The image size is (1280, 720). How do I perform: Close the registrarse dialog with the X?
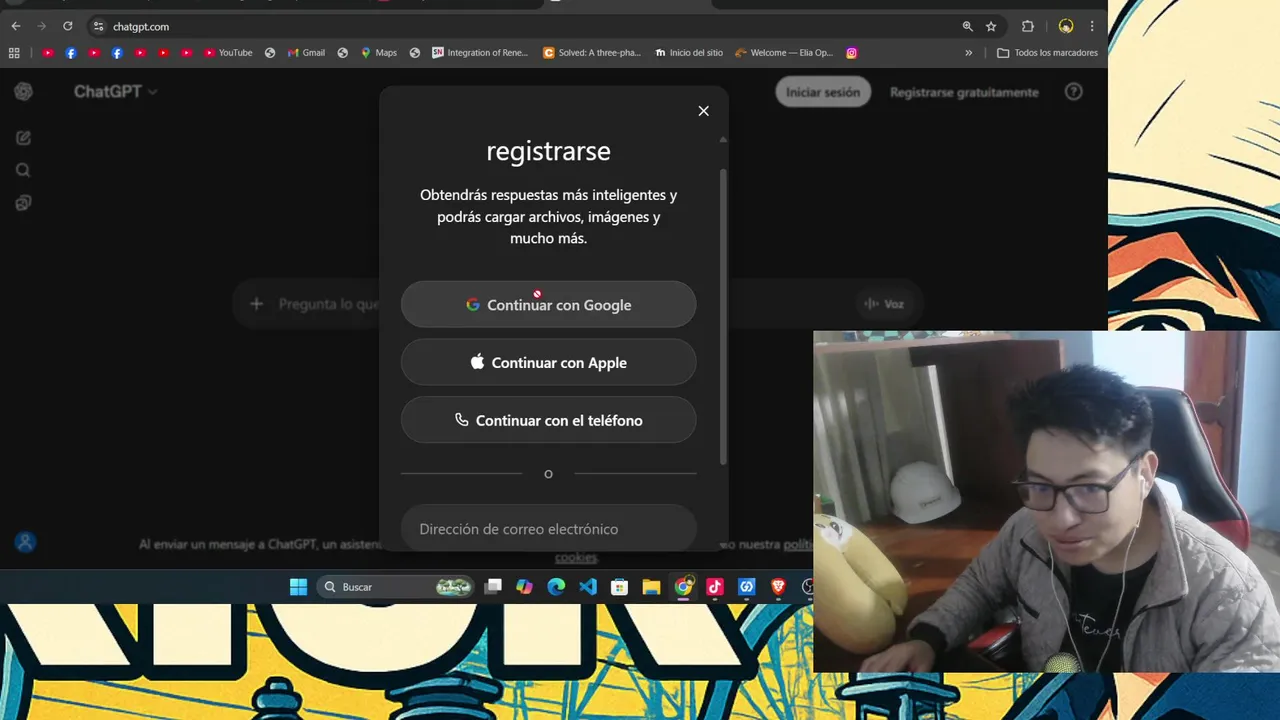point(703,111)
